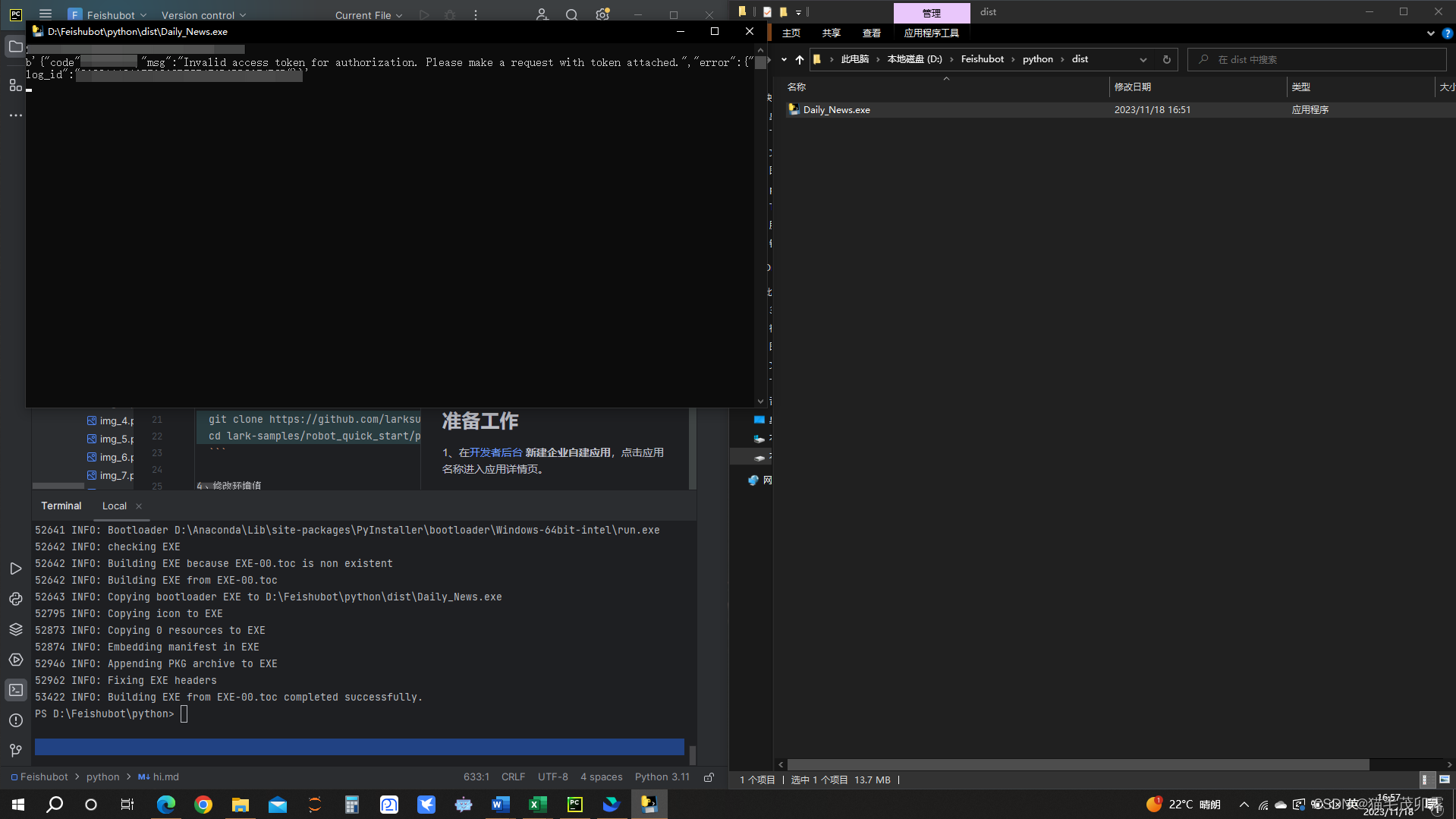The height and width of the screenshot is (819, 1456).
Task: Click 本地磁盘 (D:) breadcrumb
Action: pos(914,59)
